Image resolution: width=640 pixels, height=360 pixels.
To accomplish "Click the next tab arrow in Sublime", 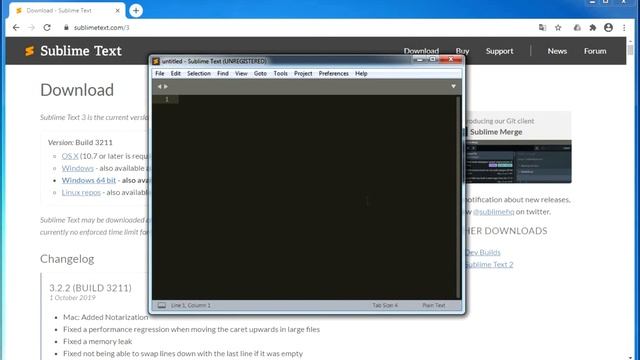I will pyautogui.click(x=166, y=87).
